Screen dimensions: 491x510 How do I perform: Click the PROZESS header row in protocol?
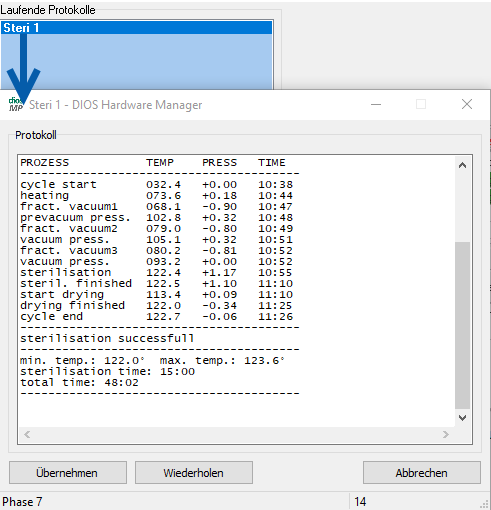[153, 163]
